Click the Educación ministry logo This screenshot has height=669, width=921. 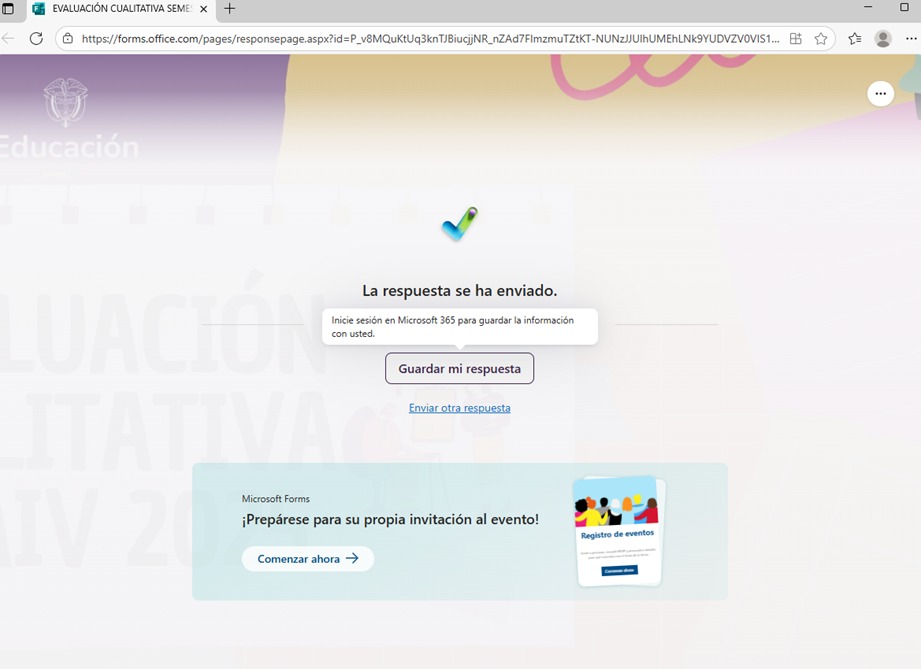(x=66, y=104)
